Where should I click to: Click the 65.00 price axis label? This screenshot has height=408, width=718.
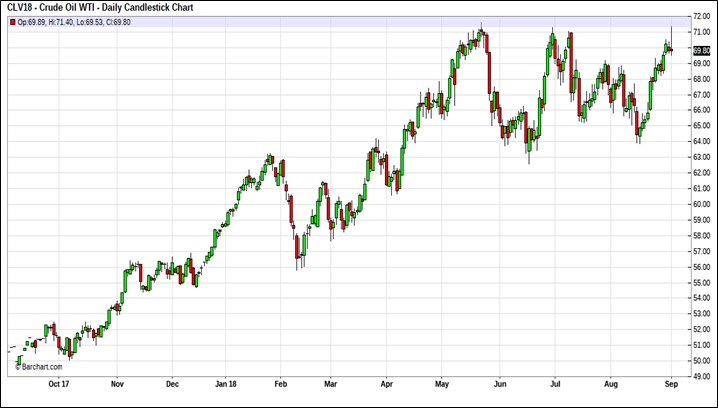click(702, 125)
